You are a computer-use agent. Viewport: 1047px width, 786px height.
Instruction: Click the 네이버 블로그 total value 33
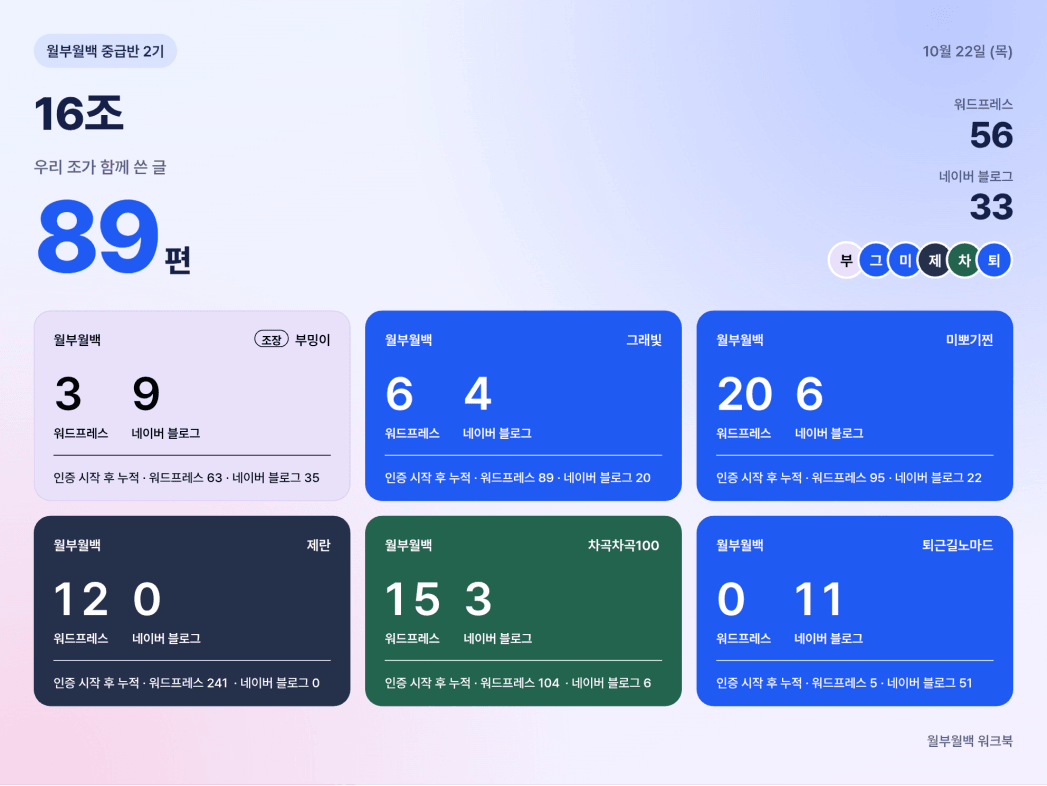coord(992,206)
